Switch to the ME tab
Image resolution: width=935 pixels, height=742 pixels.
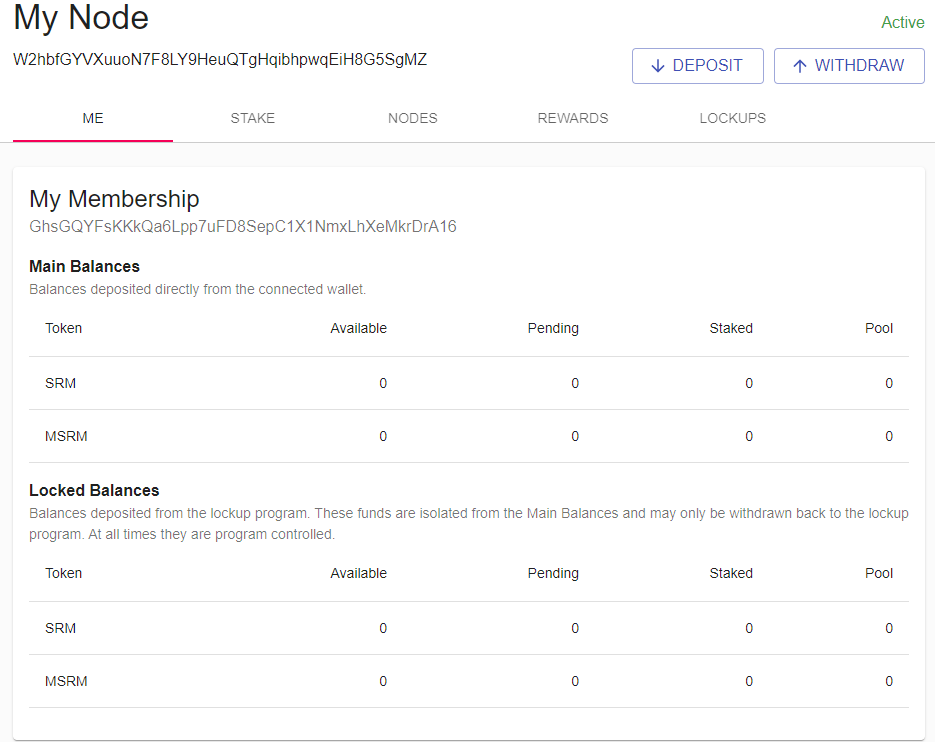tap(93, 118)
